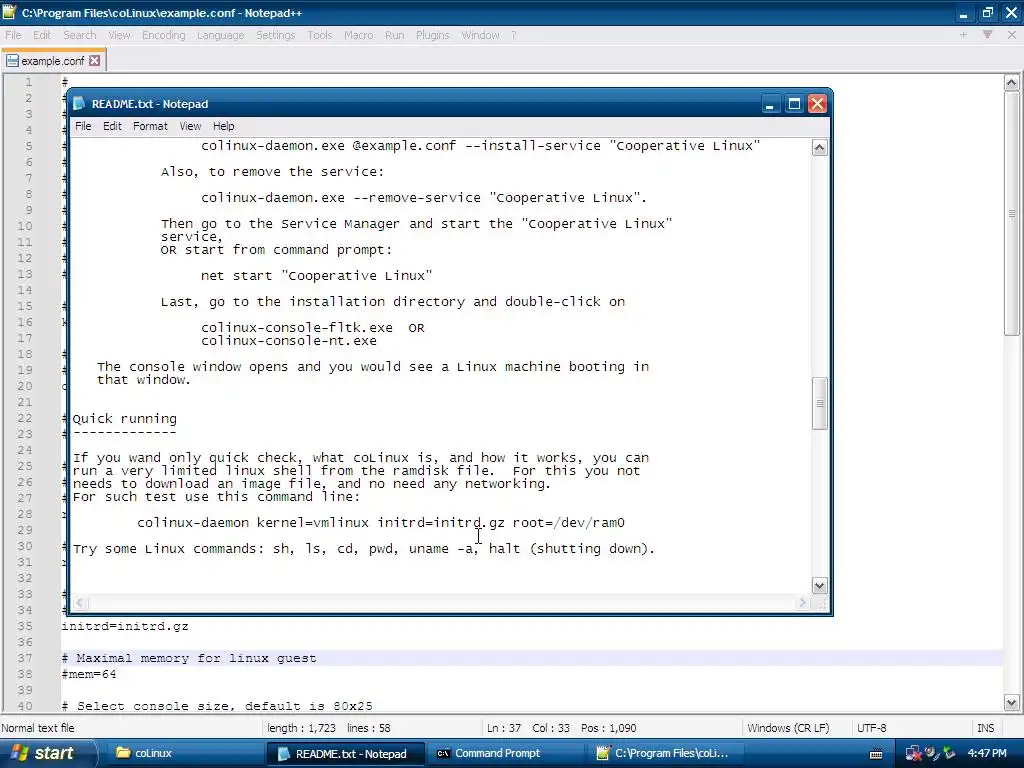1024x768 pixels.
Task: Open the Window menu in Notepad++
Action: [x=480, y=35]
